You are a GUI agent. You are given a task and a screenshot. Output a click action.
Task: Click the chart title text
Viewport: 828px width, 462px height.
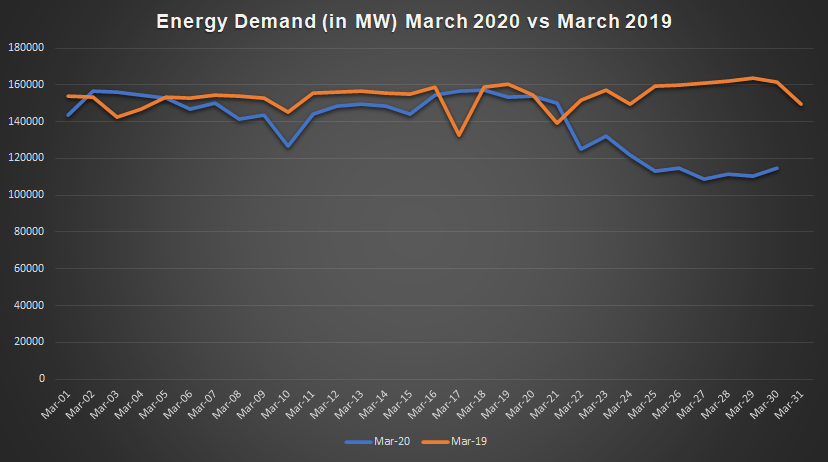[x=413, y=19]
